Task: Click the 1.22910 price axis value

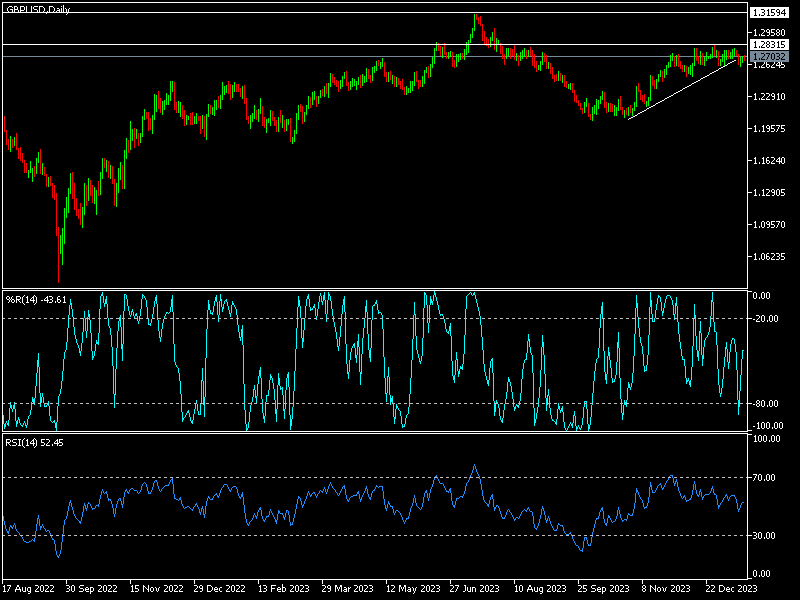Action: 769,96
